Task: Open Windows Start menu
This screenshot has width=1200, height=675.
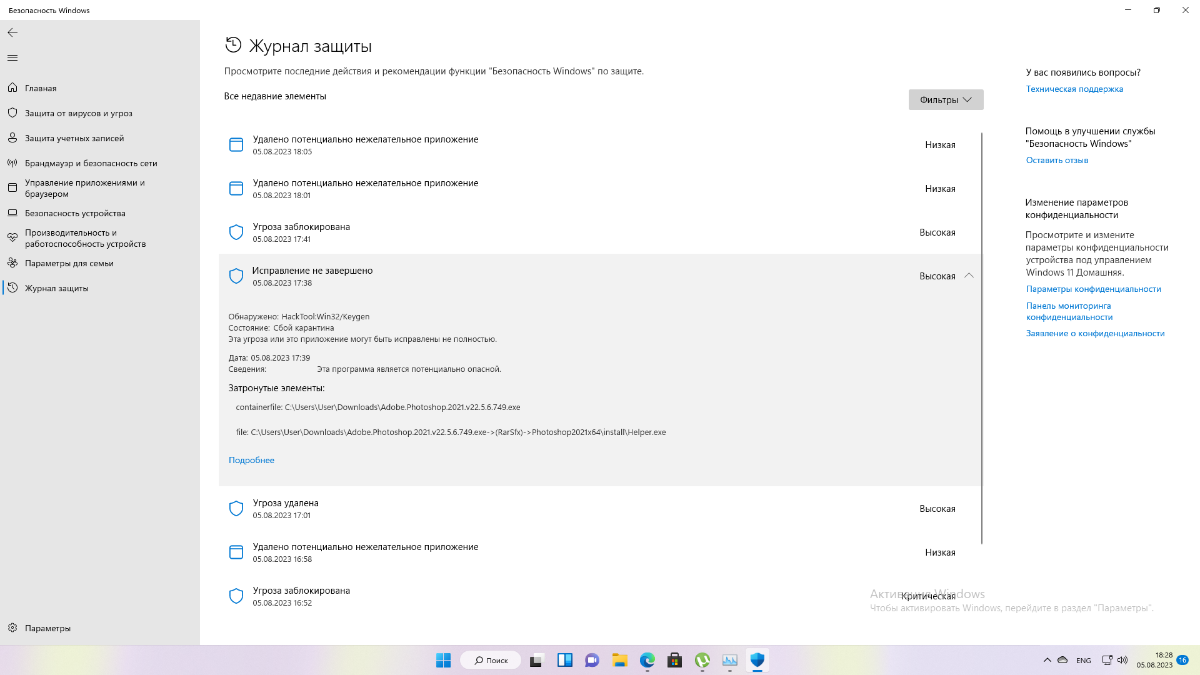Action: pyautogui.click(x=443, y=660)
